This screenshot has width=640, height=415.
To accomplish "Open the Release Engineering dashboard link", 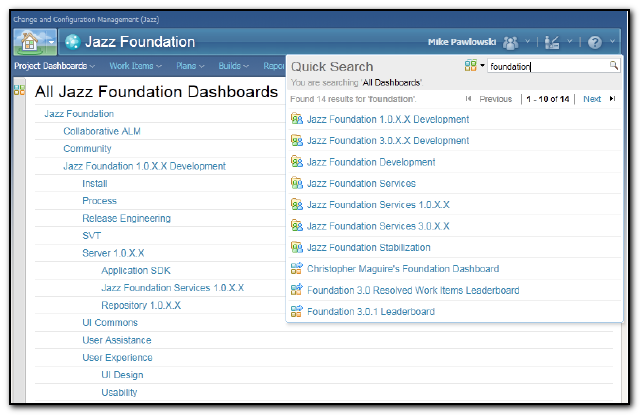I will [x=127, y=219].
